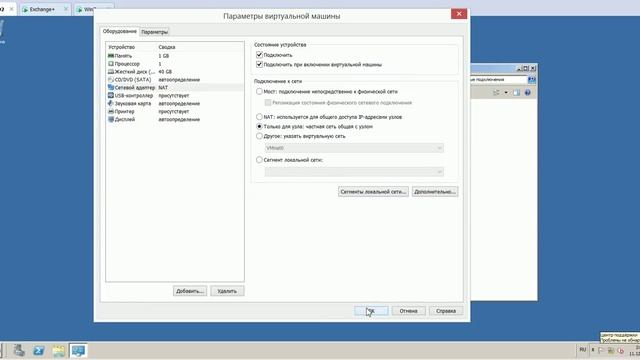The height and width of the screenshot is (360, 640).
Task: Click the view options icon in background window
Action: (496, 93)
